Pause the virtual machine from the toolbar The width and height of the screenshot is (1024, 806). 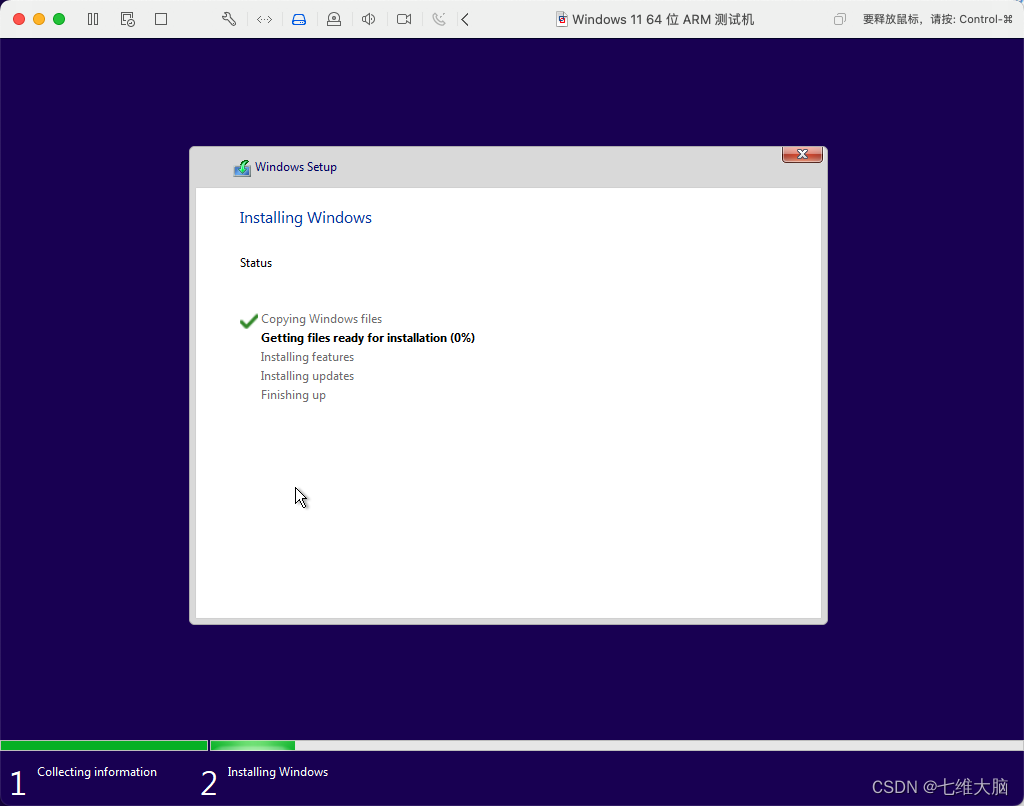pos(93,19)
